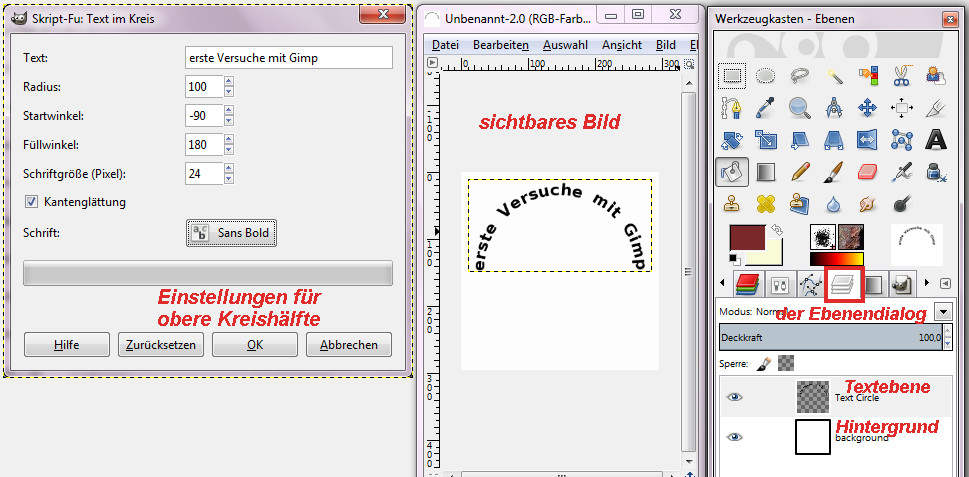Select the Fuzzy Select magic wand tool

click(834, 76)
